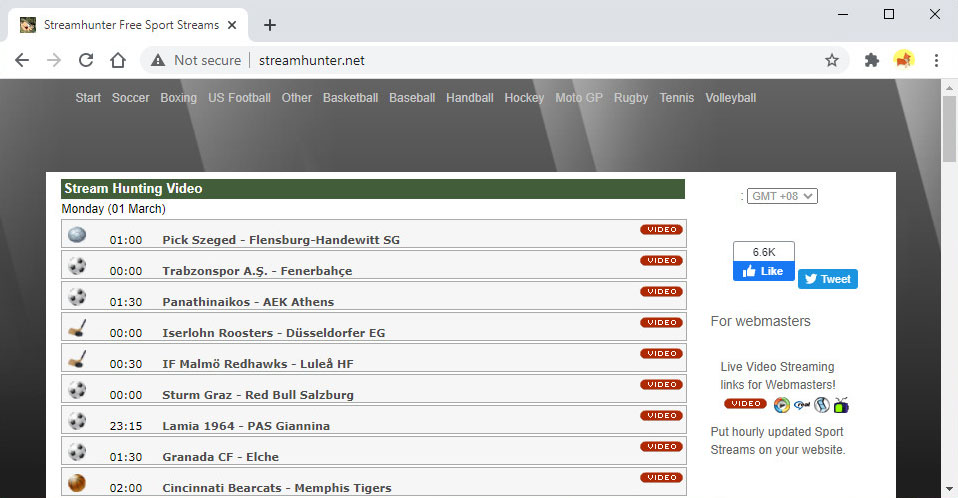Click the vertical scrollbar down arrow
The width and height of the screenshot is (958, 498).
[949, 489]
